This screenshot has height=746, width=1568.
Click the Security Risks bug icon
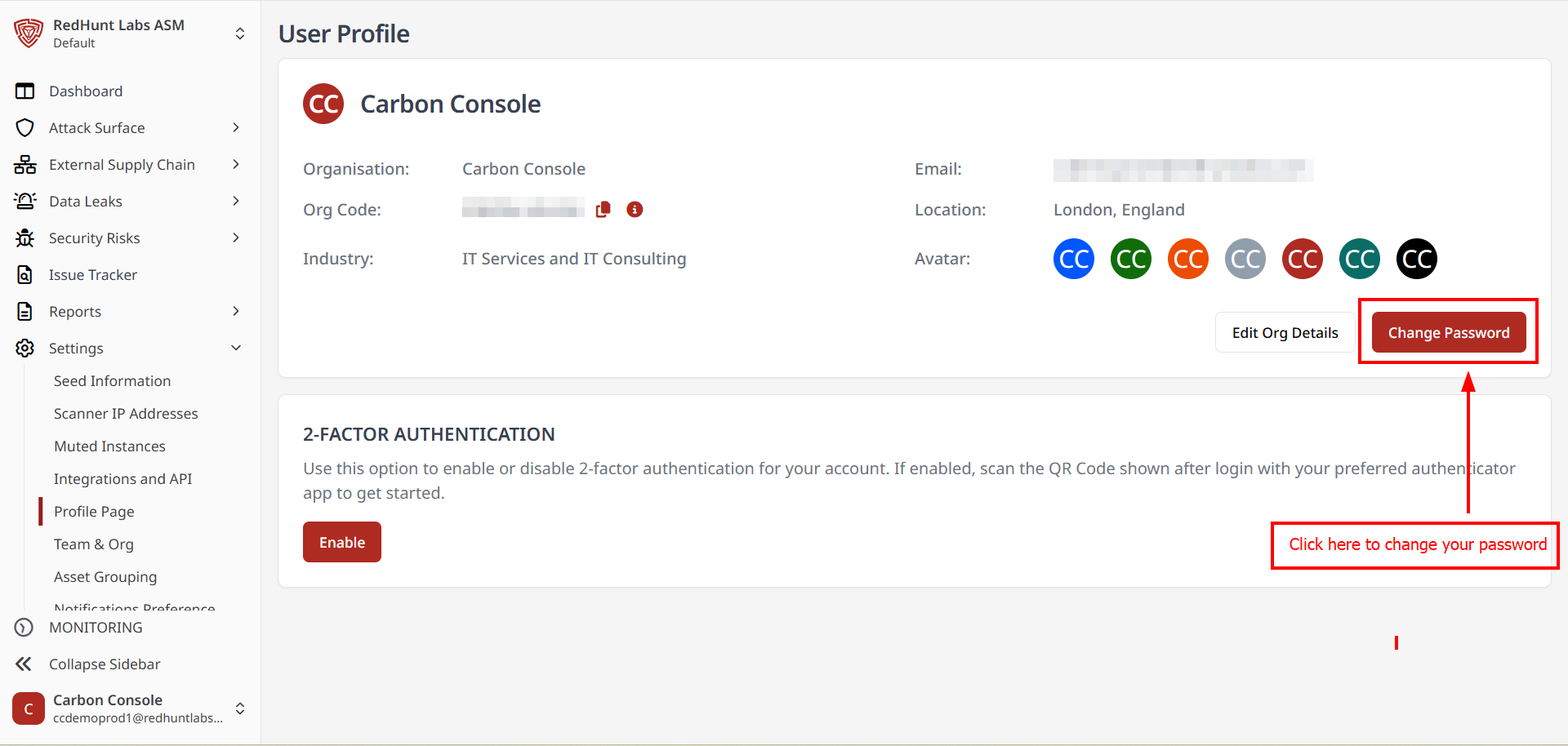coord(25,238)
